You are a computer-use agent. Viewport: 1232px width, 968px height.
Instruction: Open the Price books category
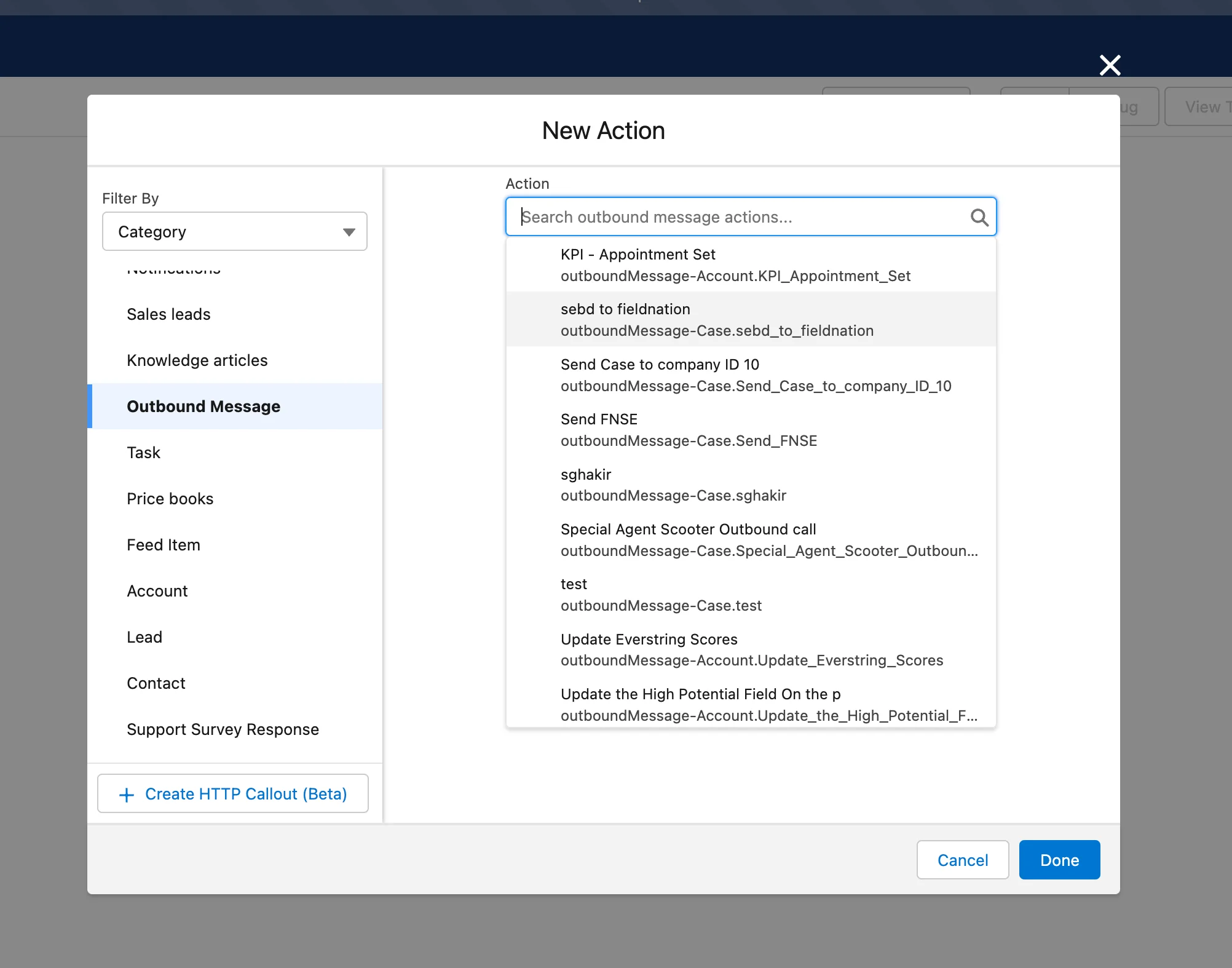point(170,499)
